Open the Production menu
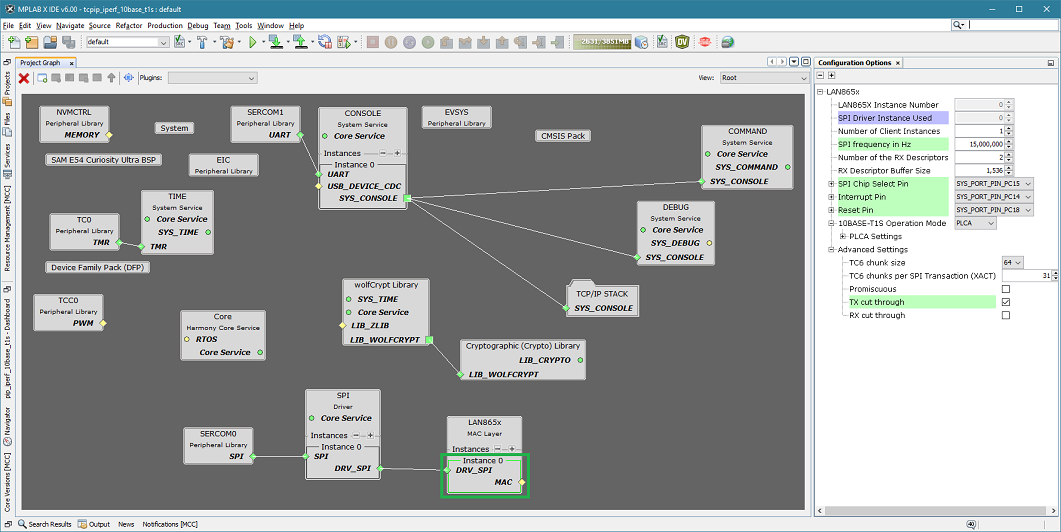 165,26
